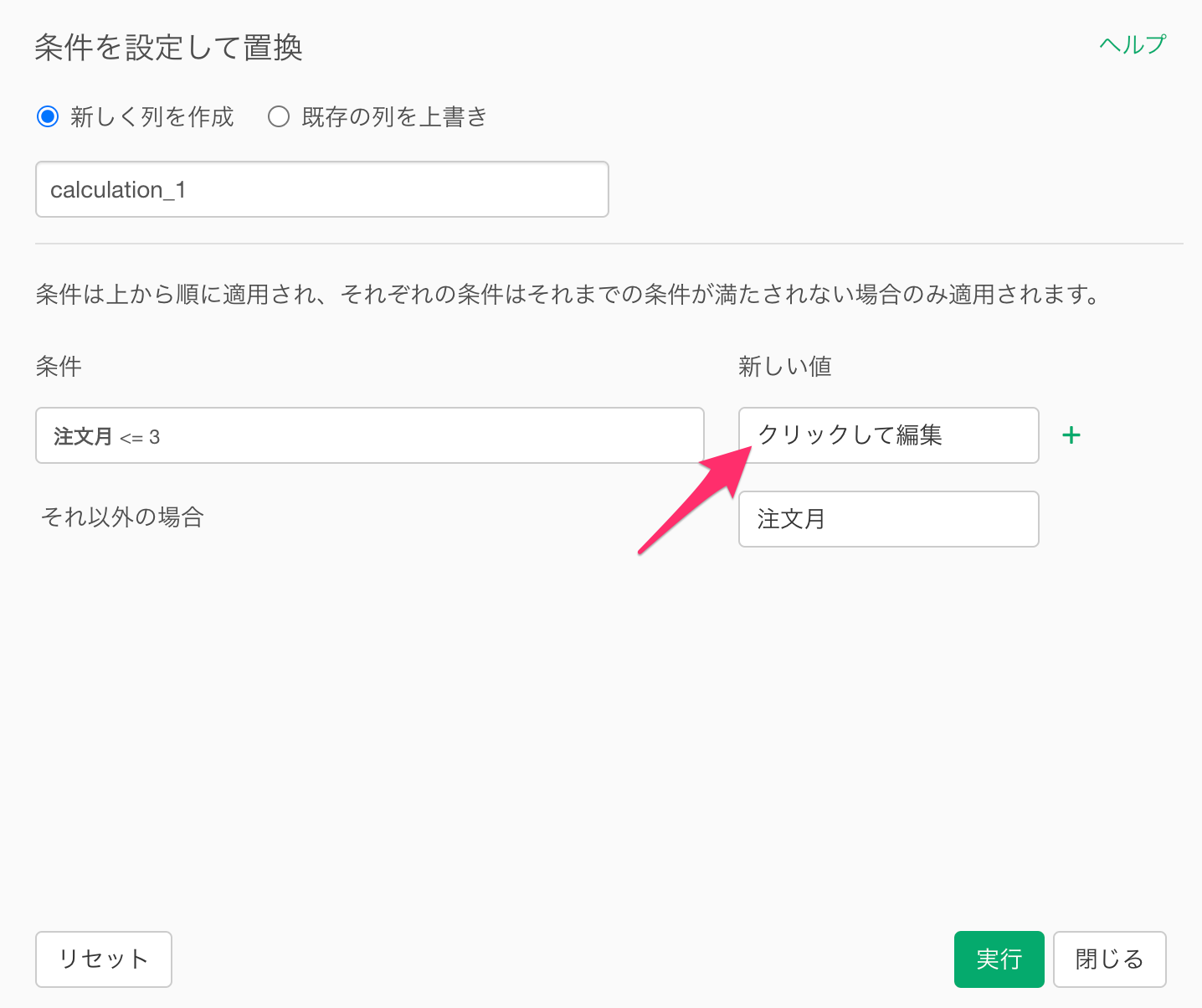Open the ヘルプ link

pyautogui.click(x=1133, y=44)
